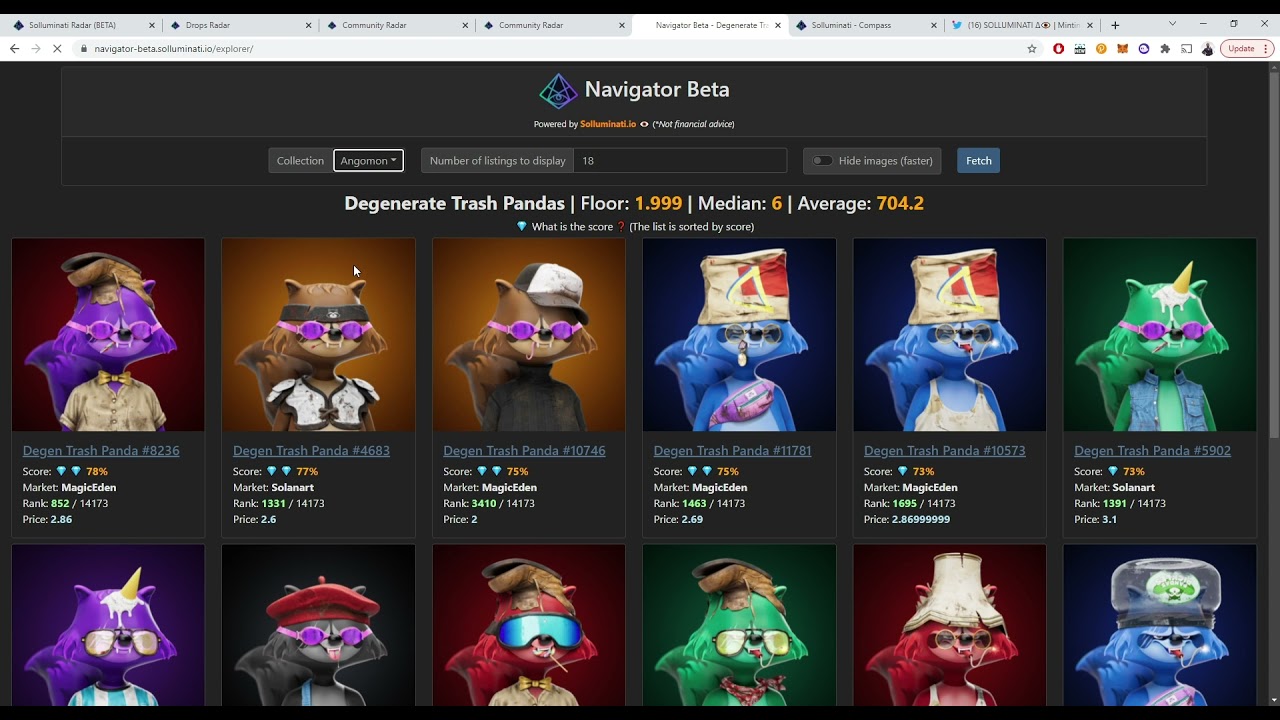Open the Collection dropdown showing Angomon

pos(368,161)
